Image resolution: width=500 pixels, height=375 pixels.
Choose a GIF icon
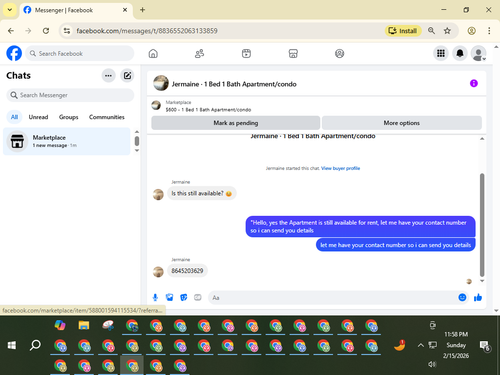tap(198, 297)
